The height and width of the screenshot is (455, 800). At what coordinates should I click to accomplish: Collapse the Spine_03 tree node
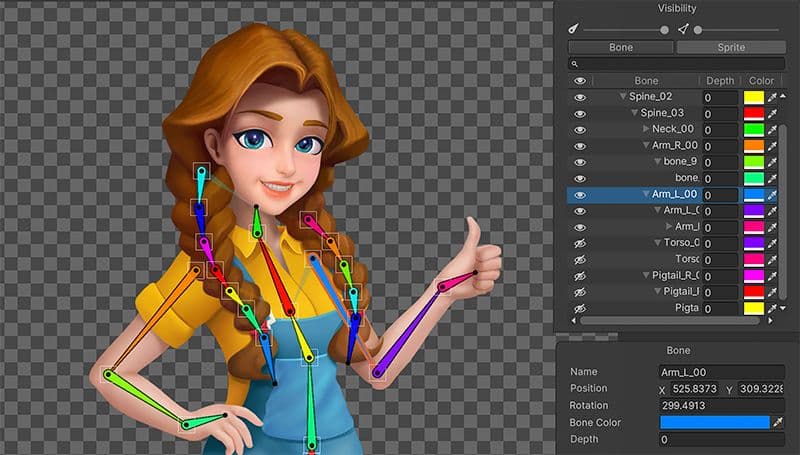[x=635, y=113]
